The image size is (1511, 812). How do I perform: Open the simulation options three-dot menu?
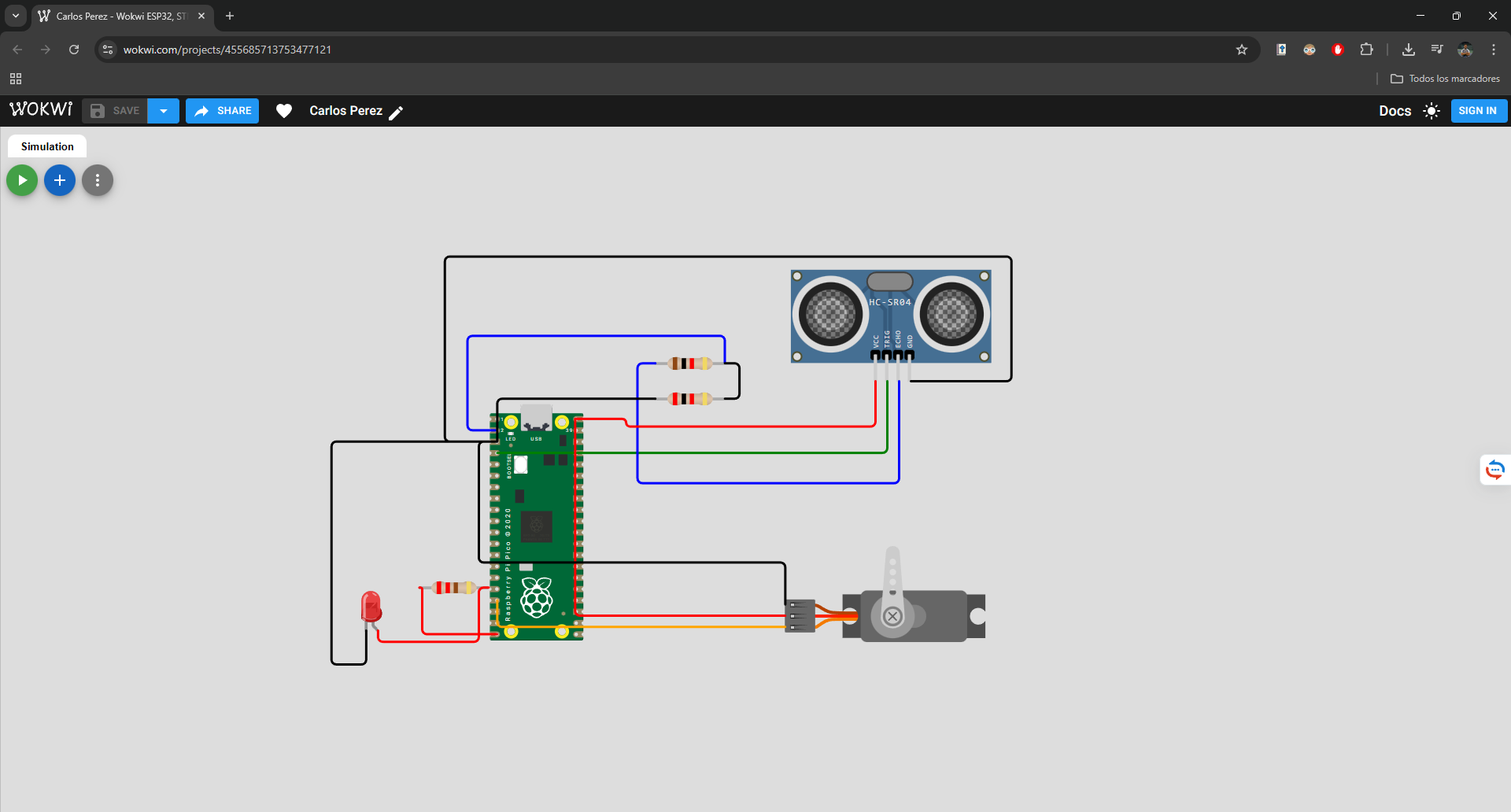point(97,179)
